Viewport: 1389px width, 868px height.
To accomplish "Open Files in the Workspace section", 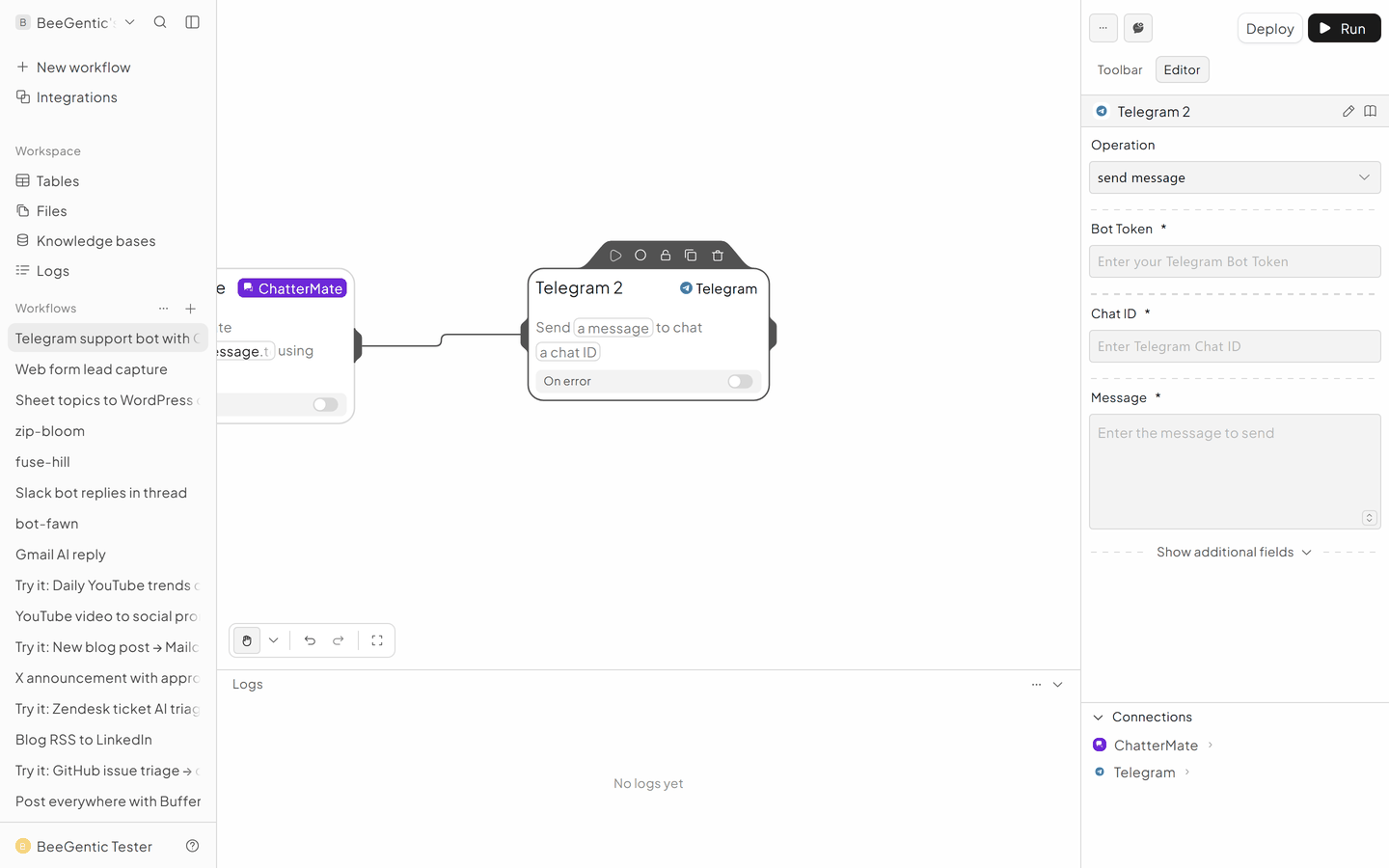I will pyautogui.click(x=108, y=211).
